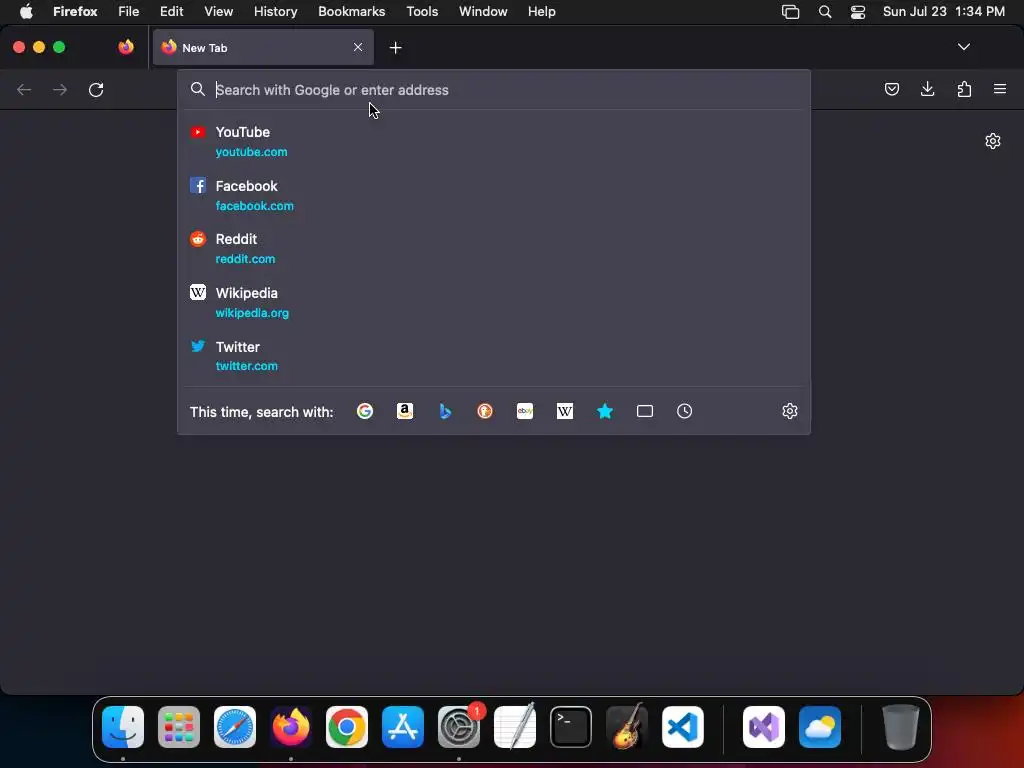Open Firefox View pinned icon
Image resolution: width=1024 pixels, height=768 pixels.
click(126, 47)
